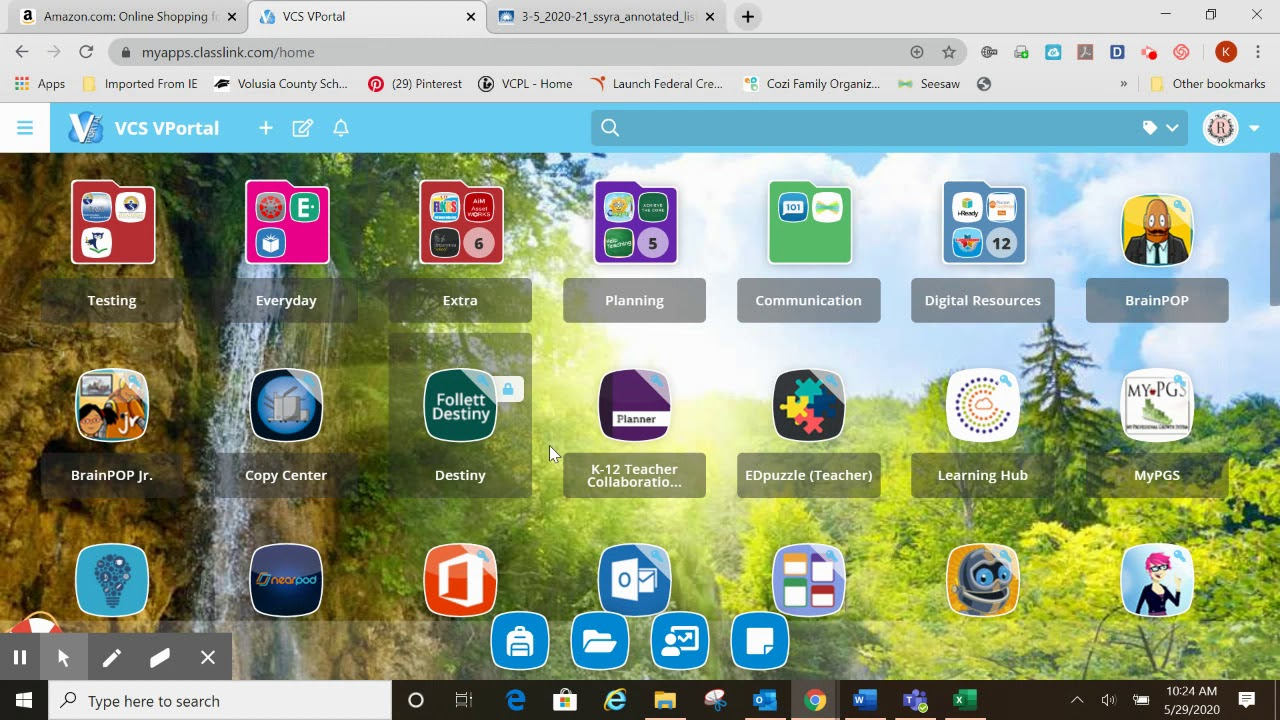Launch the BrainPOP app
This screenshot has width=1280, height=720.
pos(1157,230)
